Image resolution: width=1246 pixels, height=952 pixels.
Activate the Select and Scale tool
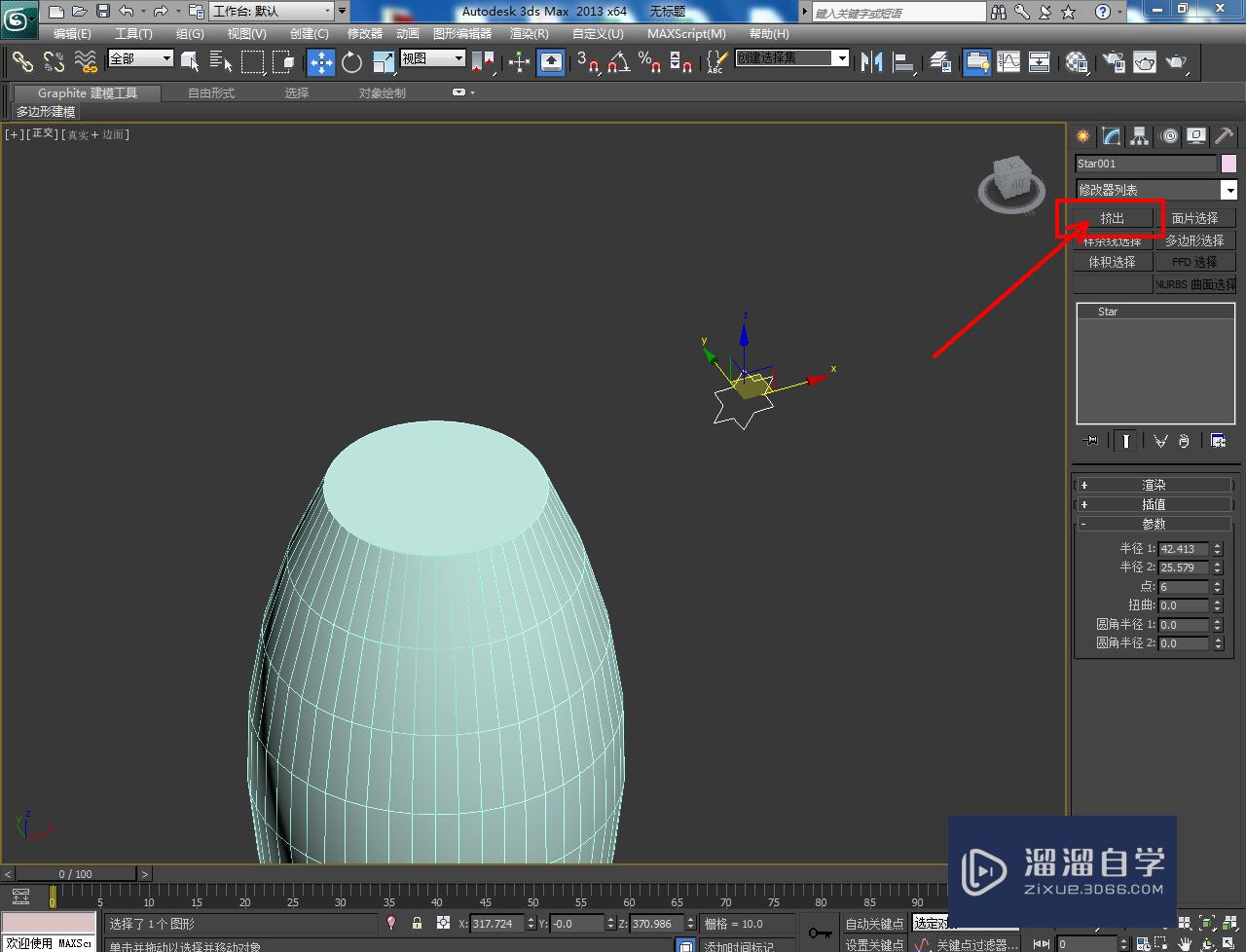(384, 62)
